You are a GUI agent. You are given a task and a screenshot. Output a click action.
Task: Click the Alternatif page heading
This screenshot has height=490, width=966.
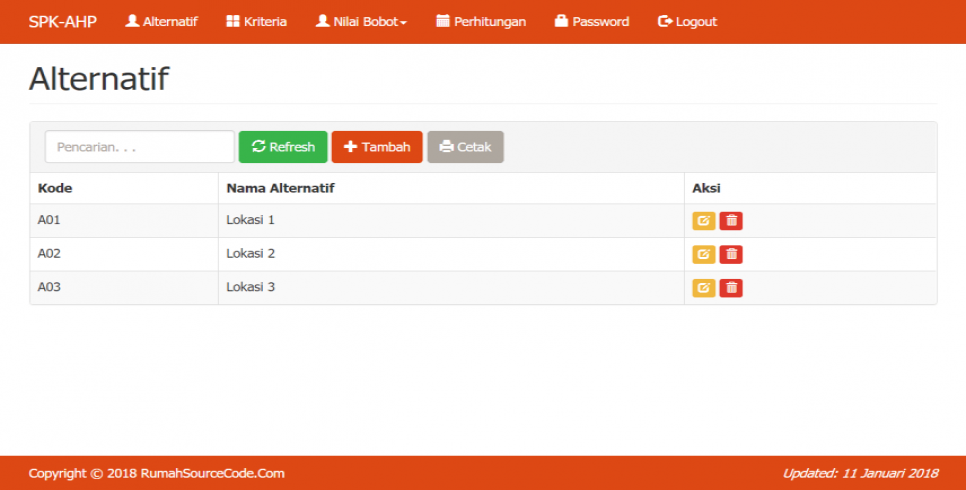pos(99,78)
